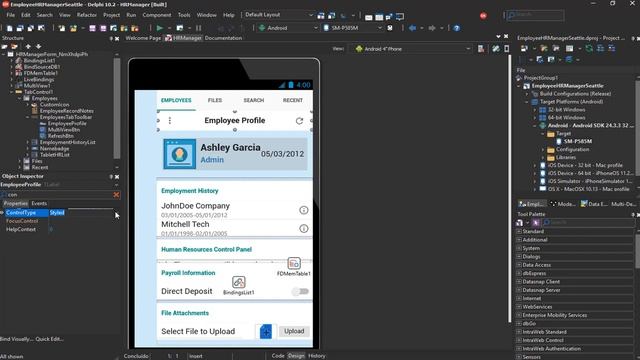Screen dimensions: 640x360
Task: Open the File menu
Action: tap(11, 15)
